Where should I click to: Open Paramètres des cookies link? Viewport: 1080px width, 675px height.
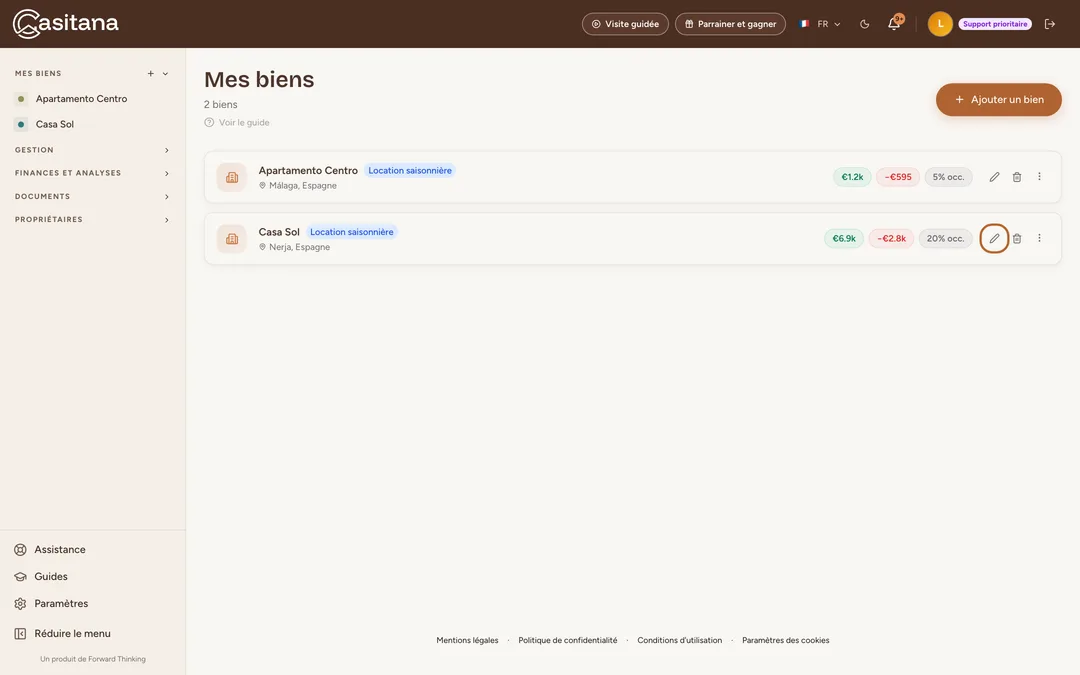point(785,641)
